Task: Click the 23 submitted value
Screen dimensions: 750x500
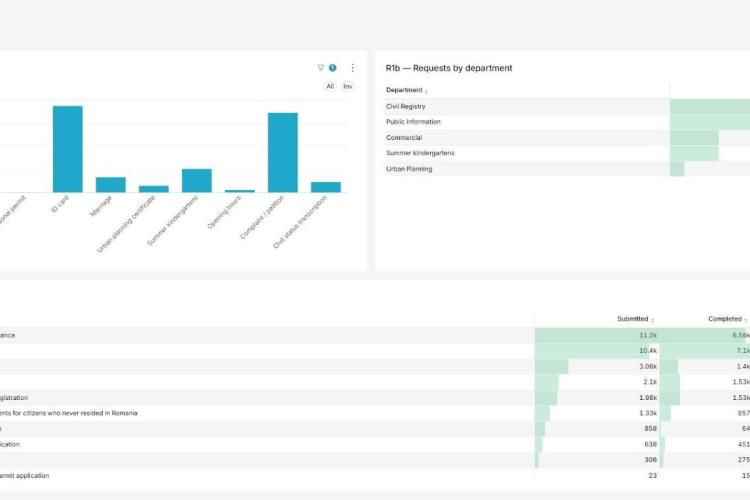Action: [x=652, y=476]
